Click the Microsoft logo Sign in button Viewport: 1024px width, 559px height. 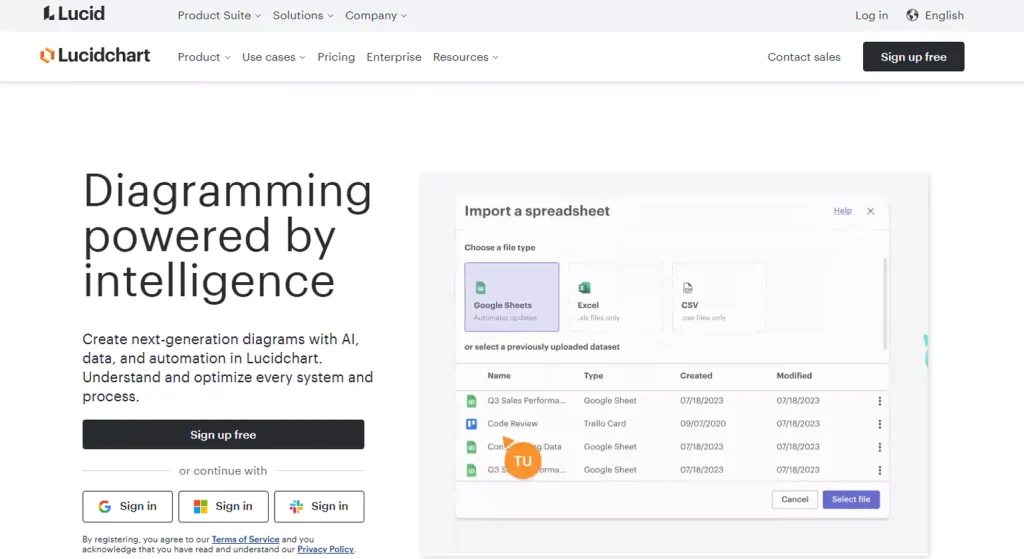[x=223, y=506]
